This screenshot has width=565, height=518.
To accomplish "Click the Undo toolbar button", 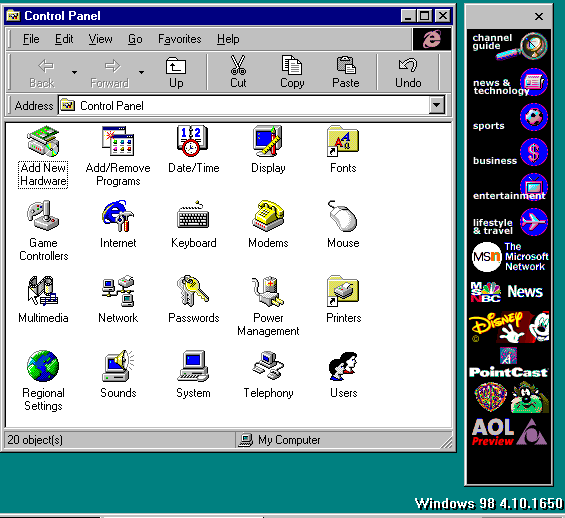I will (408, 72).
